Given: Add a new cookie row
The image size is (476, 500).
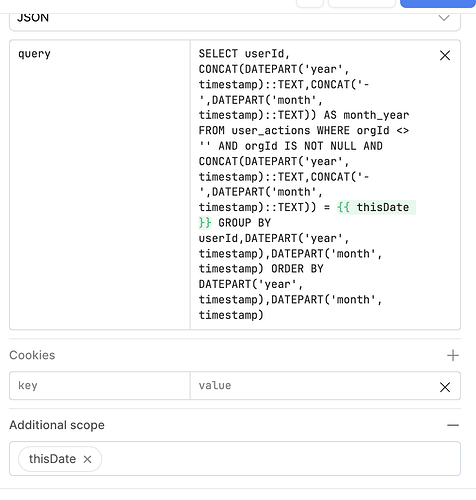Looking at the screenshot, I should (453, 355).
